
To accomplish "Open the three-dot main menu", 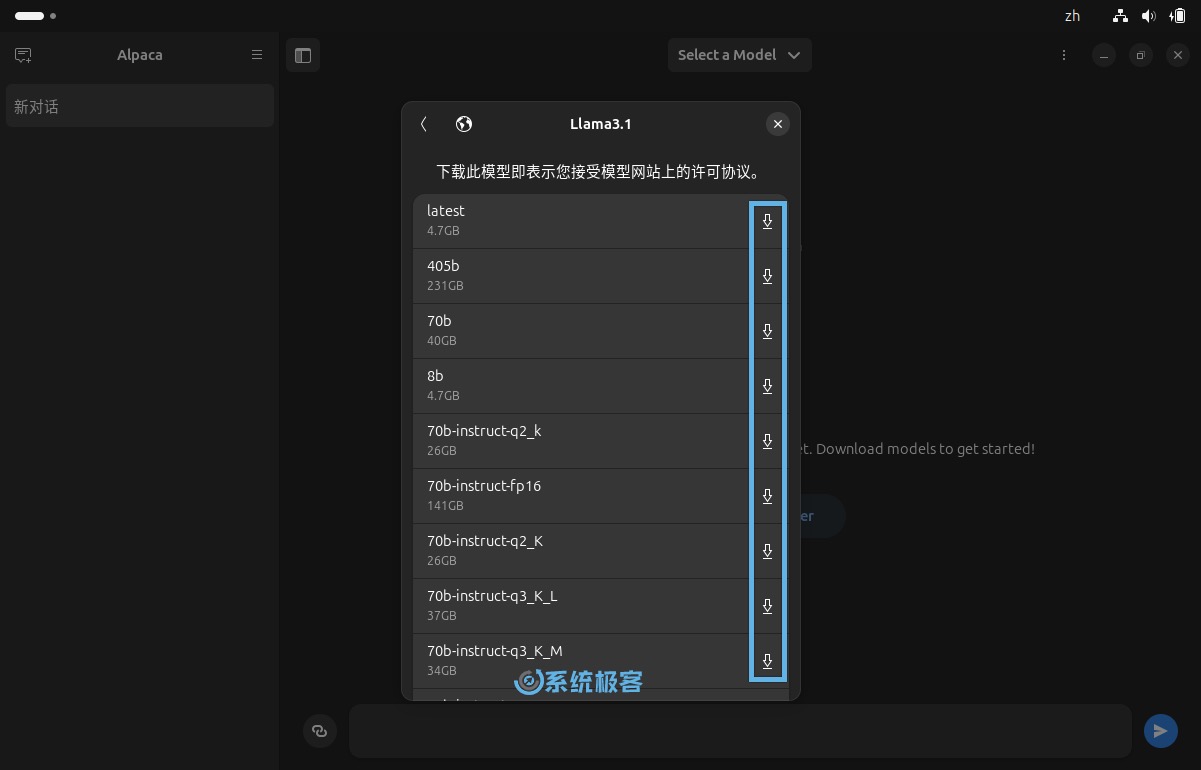I will [1064, 55].
